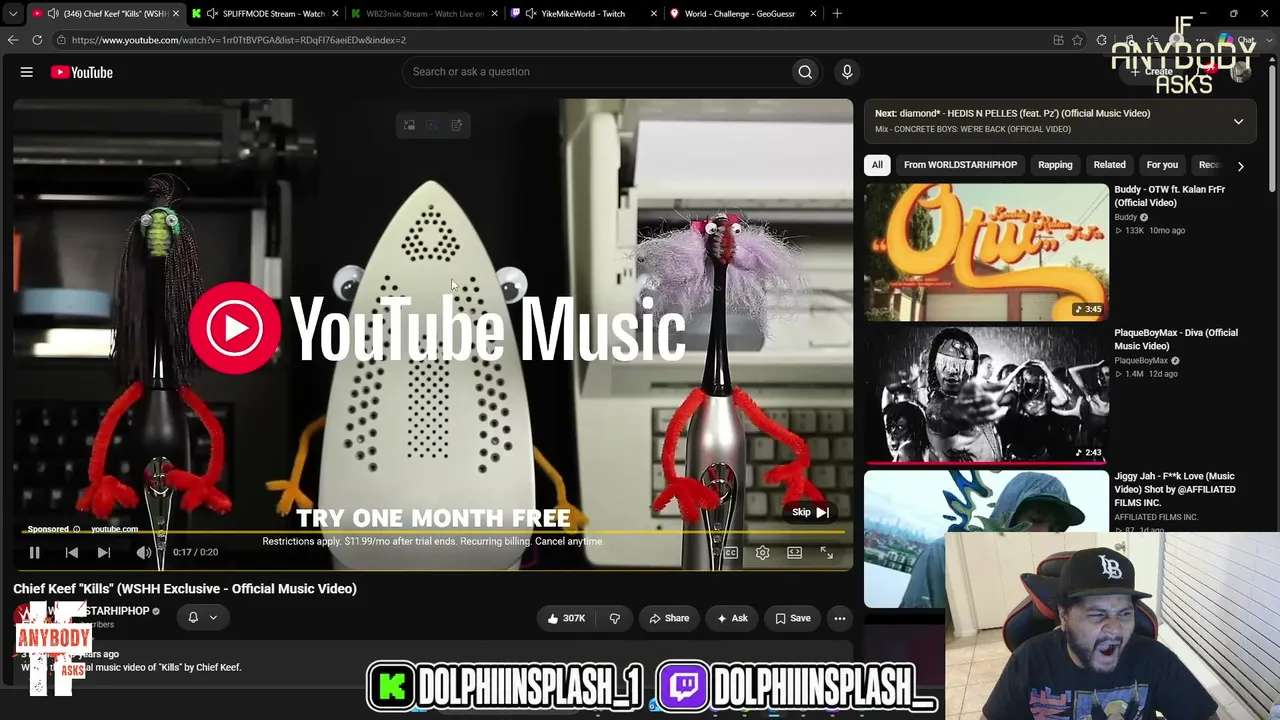The width and height of the screenshot is (1280, 720).
Task: Open 'Jiggy Jah - F**k Love' video title
Action: [x=1175, y=489]
